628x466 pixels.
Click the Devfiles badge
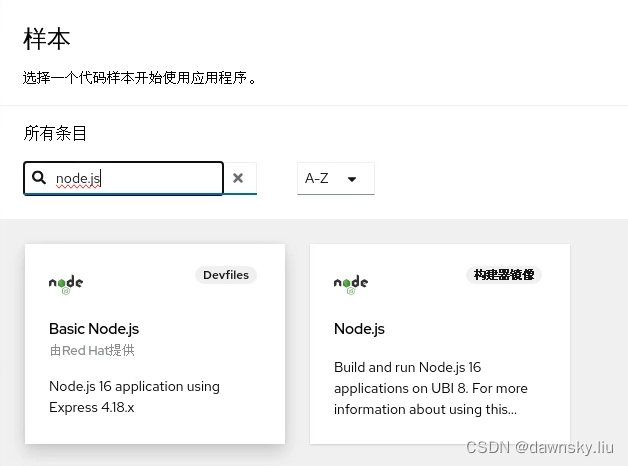click(x=226, y=275)
